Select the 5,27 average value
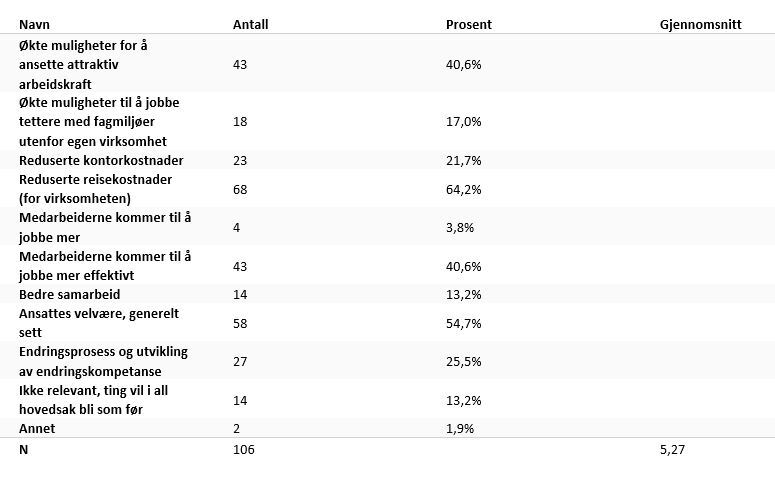This screenshot has height=478, width=775. pos(673,451)
